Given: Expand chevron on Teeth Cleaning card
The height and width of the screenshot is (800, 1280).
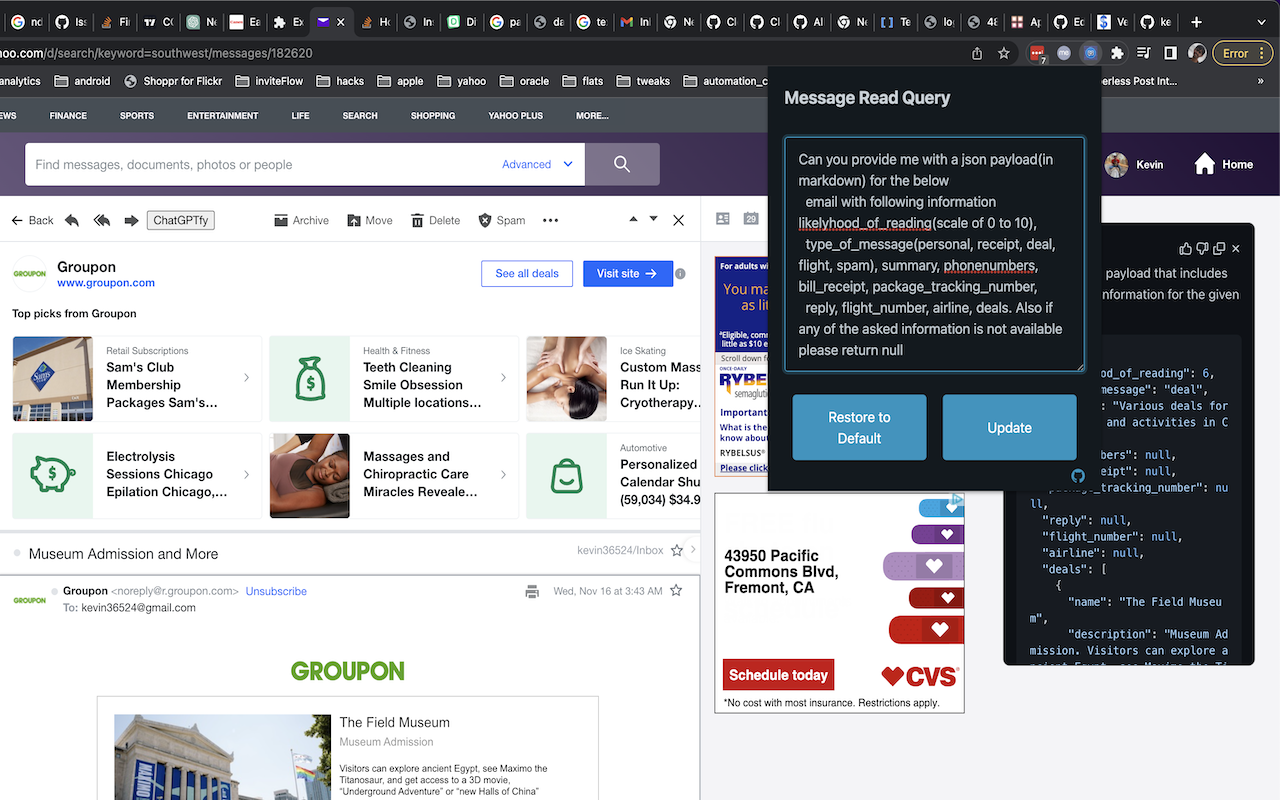Looking at the screenshot, I should 503,377.
